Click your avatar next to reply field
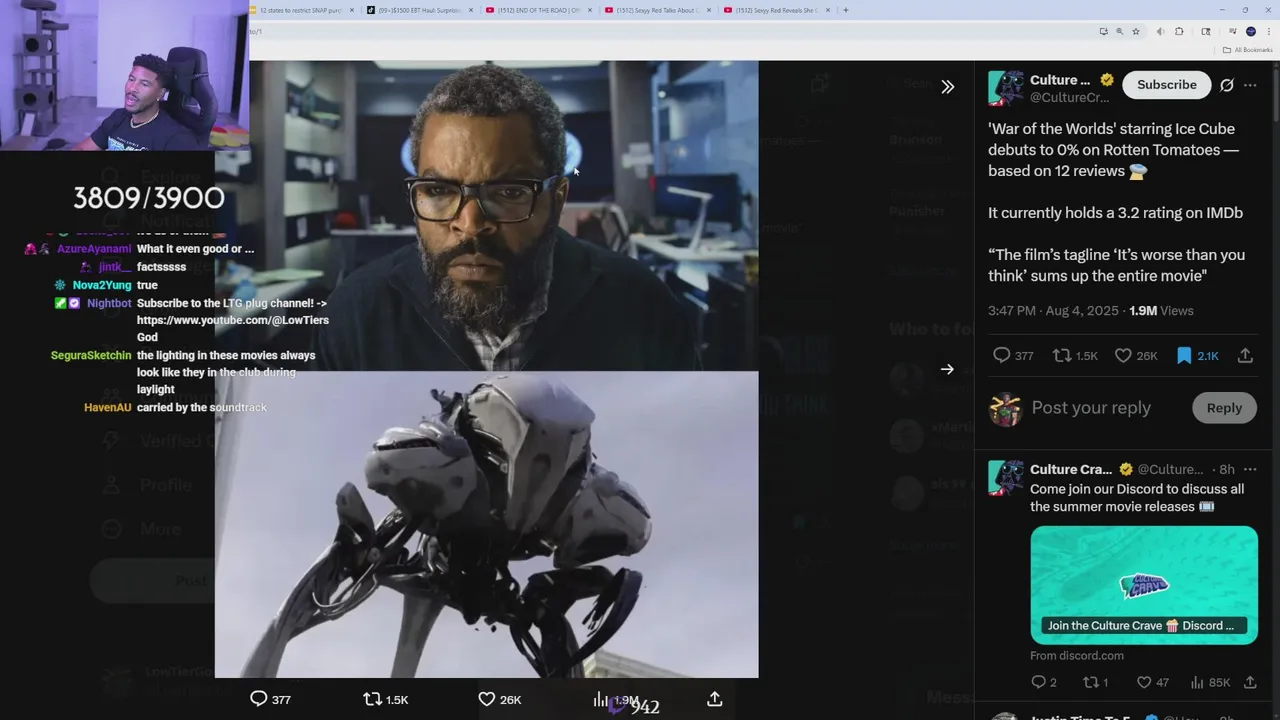 tap(1005, 409)
